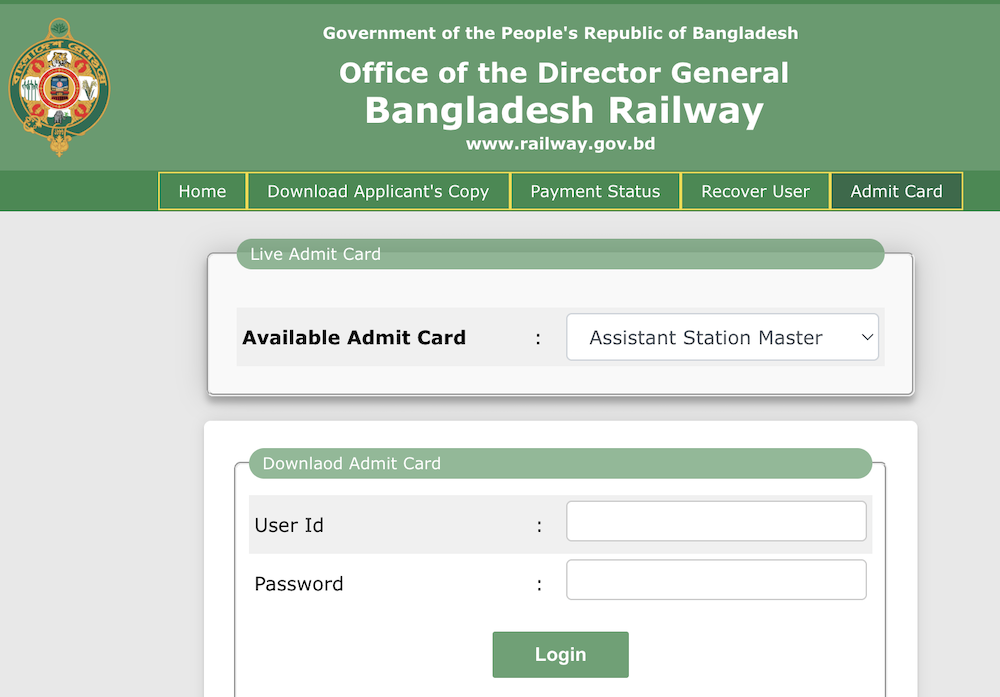Click the Available Admit Card label
Screen dimensions: 1000x697
(x=354, y=337)
